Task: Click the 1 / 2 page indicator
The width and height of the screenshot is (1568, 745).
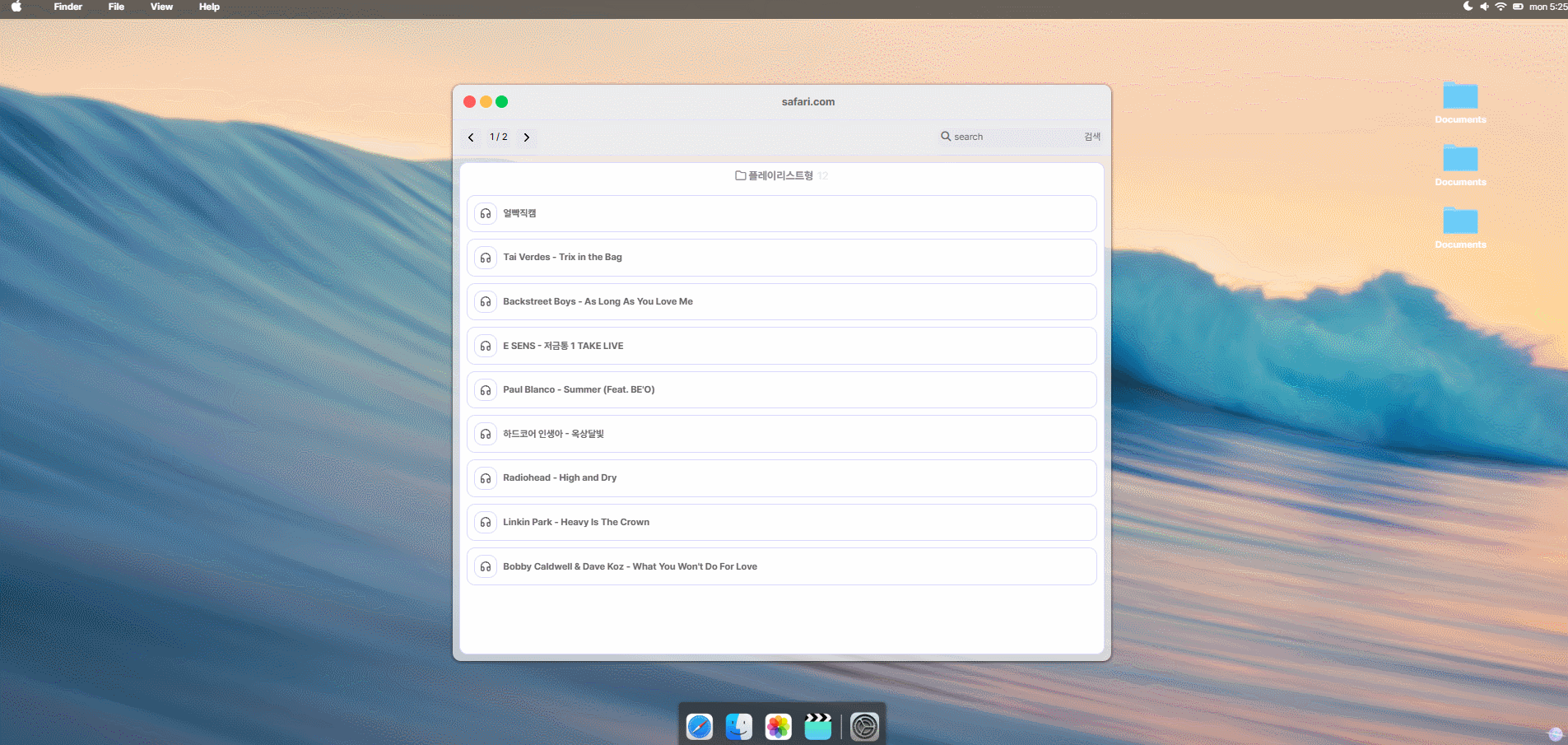Action: (499, 137)
